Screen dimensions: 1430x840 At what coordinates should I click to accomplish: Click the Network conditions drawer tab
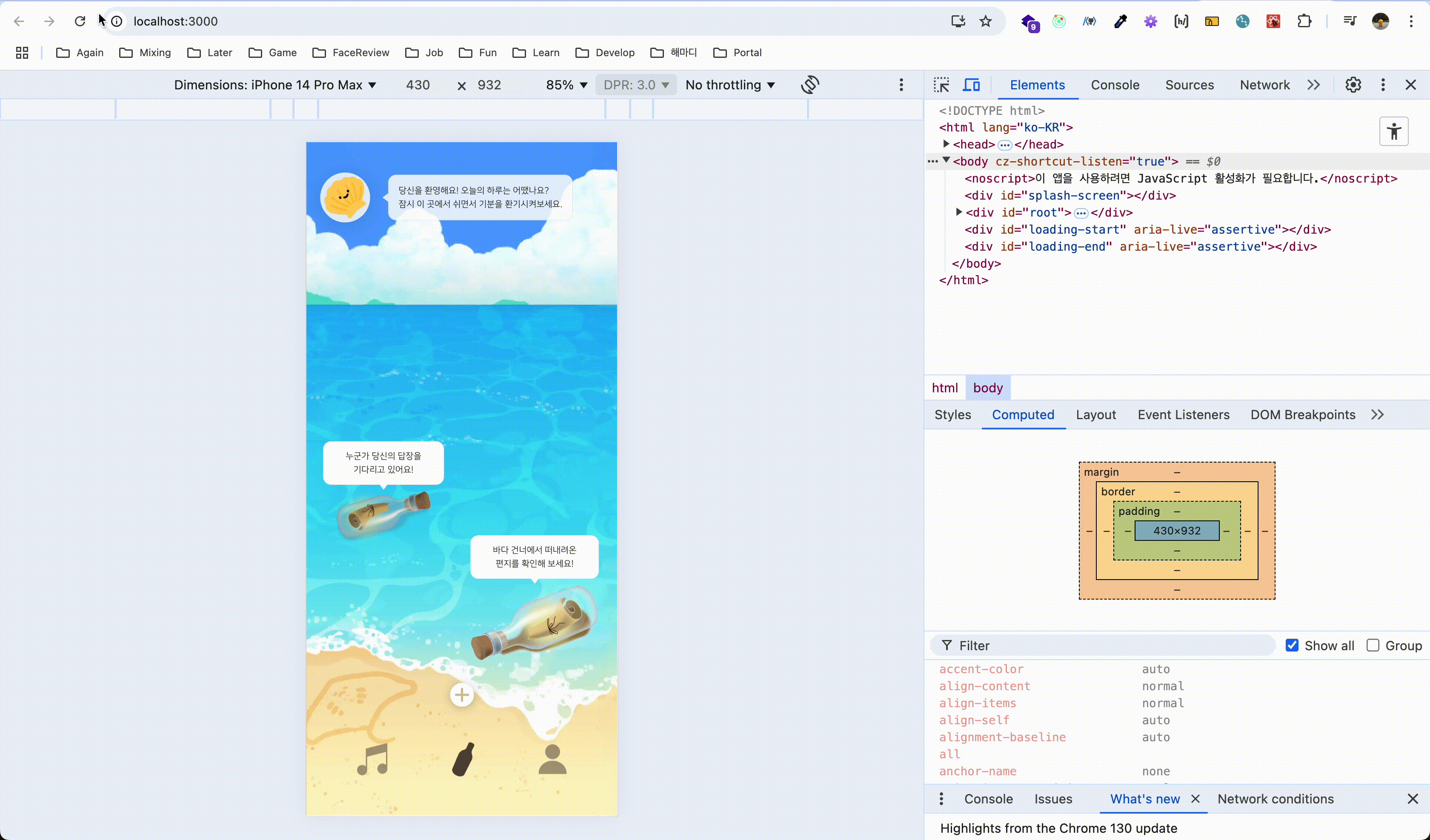pyautogui.click(x=1275, y=799)
